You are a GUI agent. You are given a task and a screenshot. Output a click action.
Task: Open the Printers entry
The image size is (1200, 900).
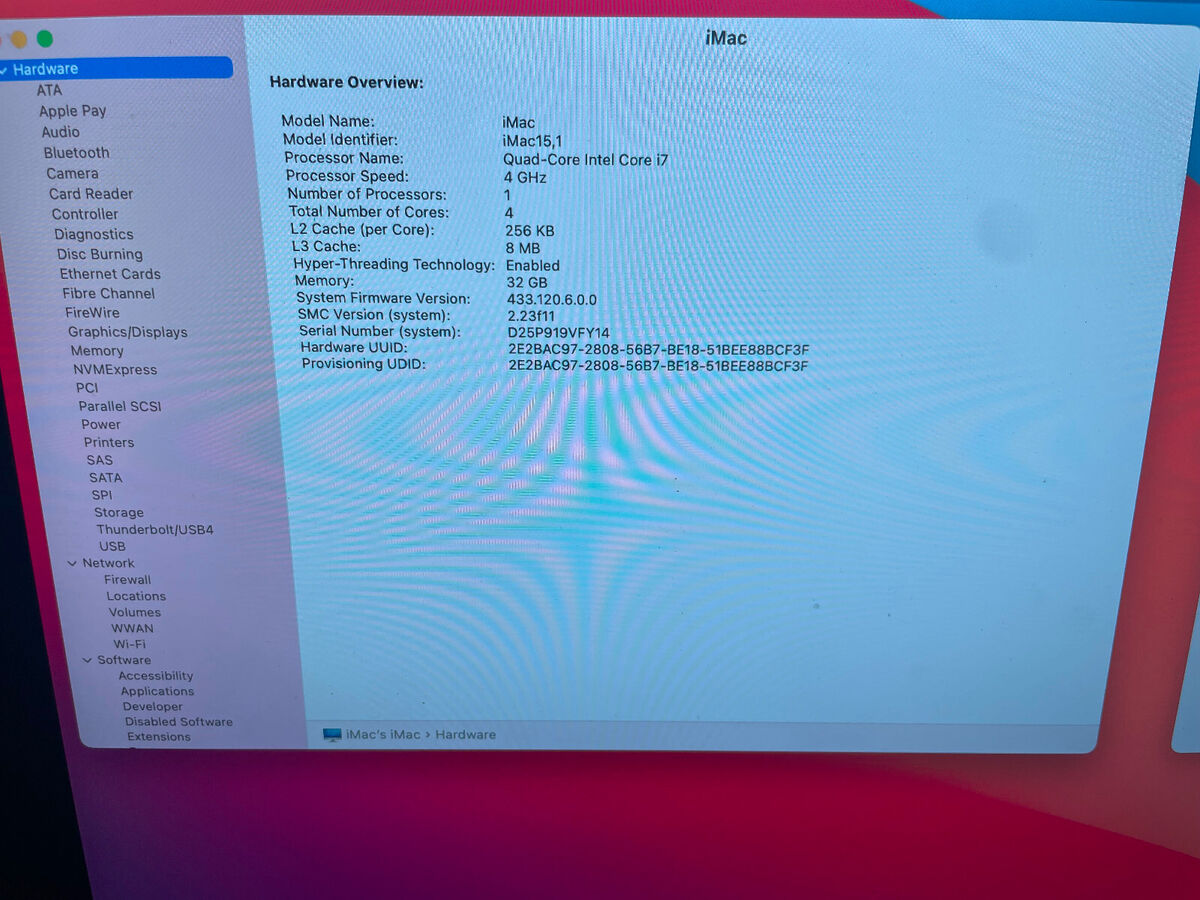[109, 442]
